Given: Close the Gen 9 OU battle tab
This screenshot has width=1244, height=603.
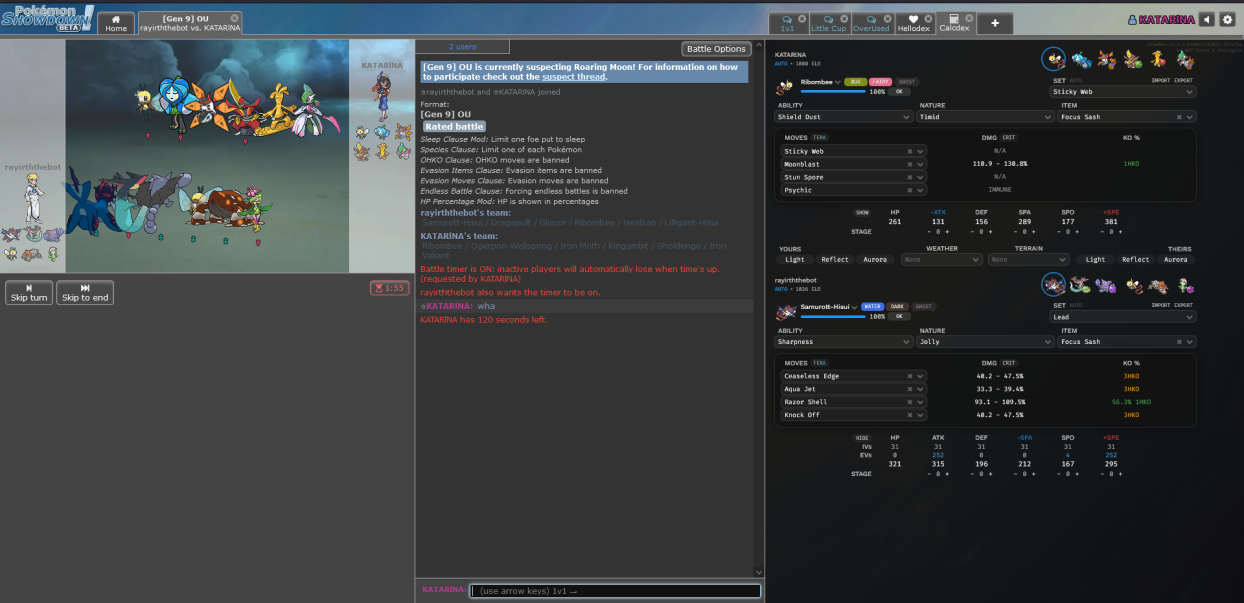Looking at the screenshot, I should coord(235,17).
